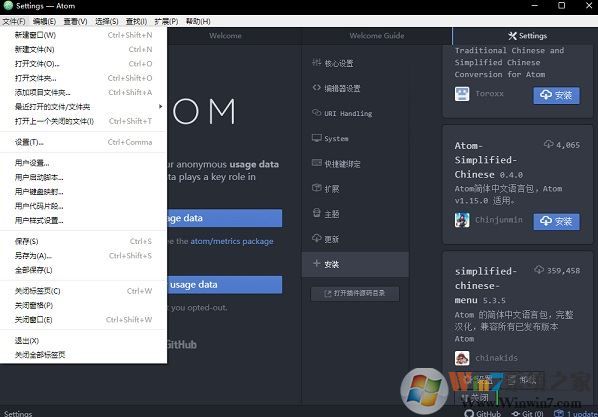Choose 关闭窗口(E) menu entry
This screenshot has width=598, height=417.
pos(83,320)
